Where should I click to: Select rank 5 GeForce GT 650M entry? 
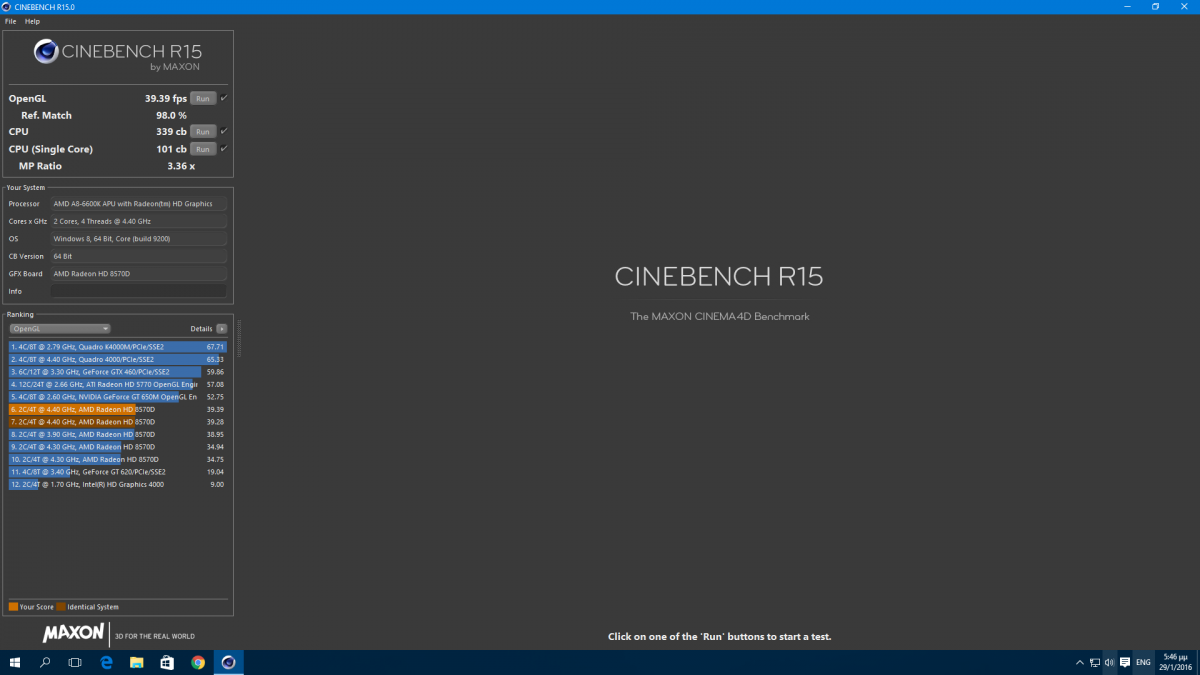tap(118, 397)
